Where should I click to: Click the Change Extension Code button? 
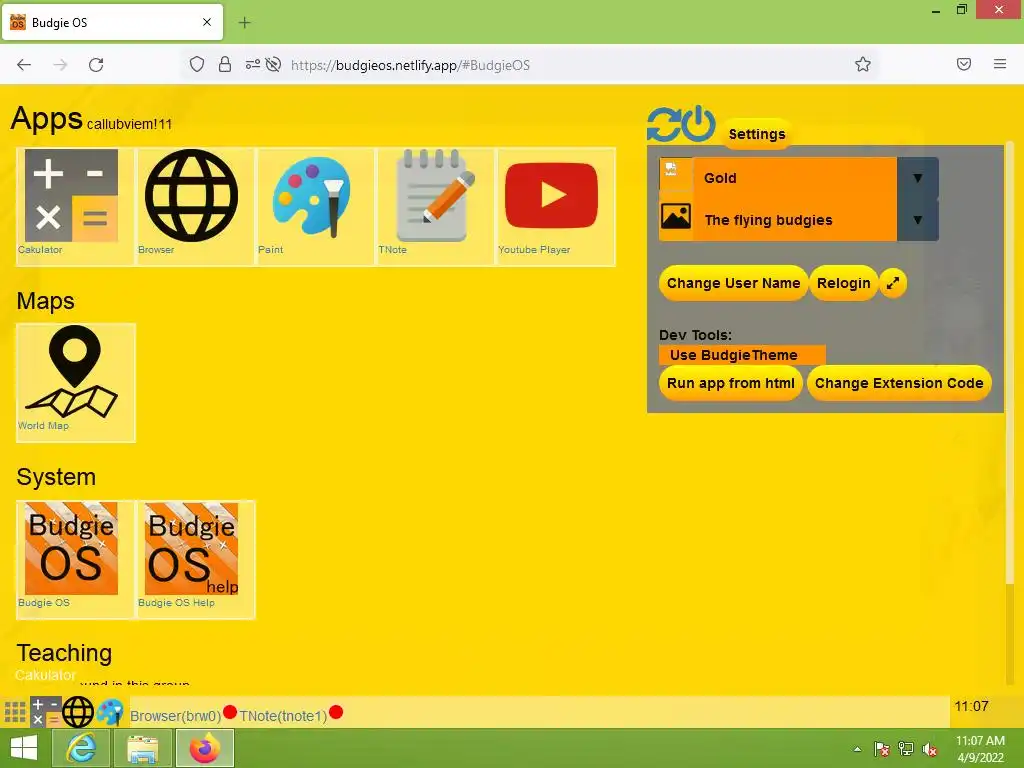tap(899, 383)
